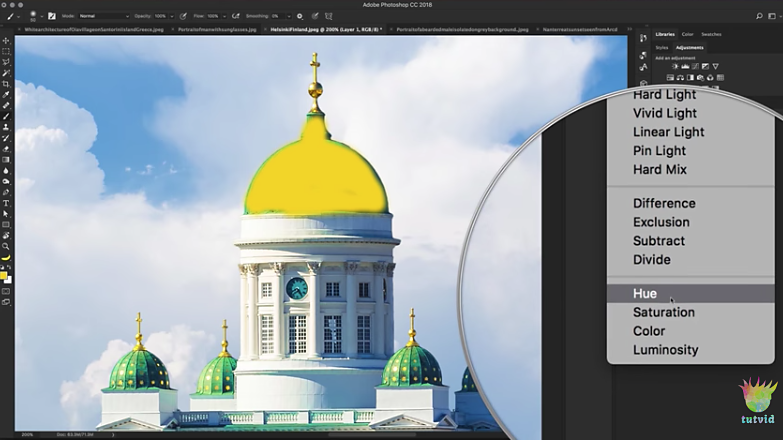Add a Brightness/Contrast adjustment
Image resolution: width=783 pixels, height=440 pixels.
click(x=675, y=66)
